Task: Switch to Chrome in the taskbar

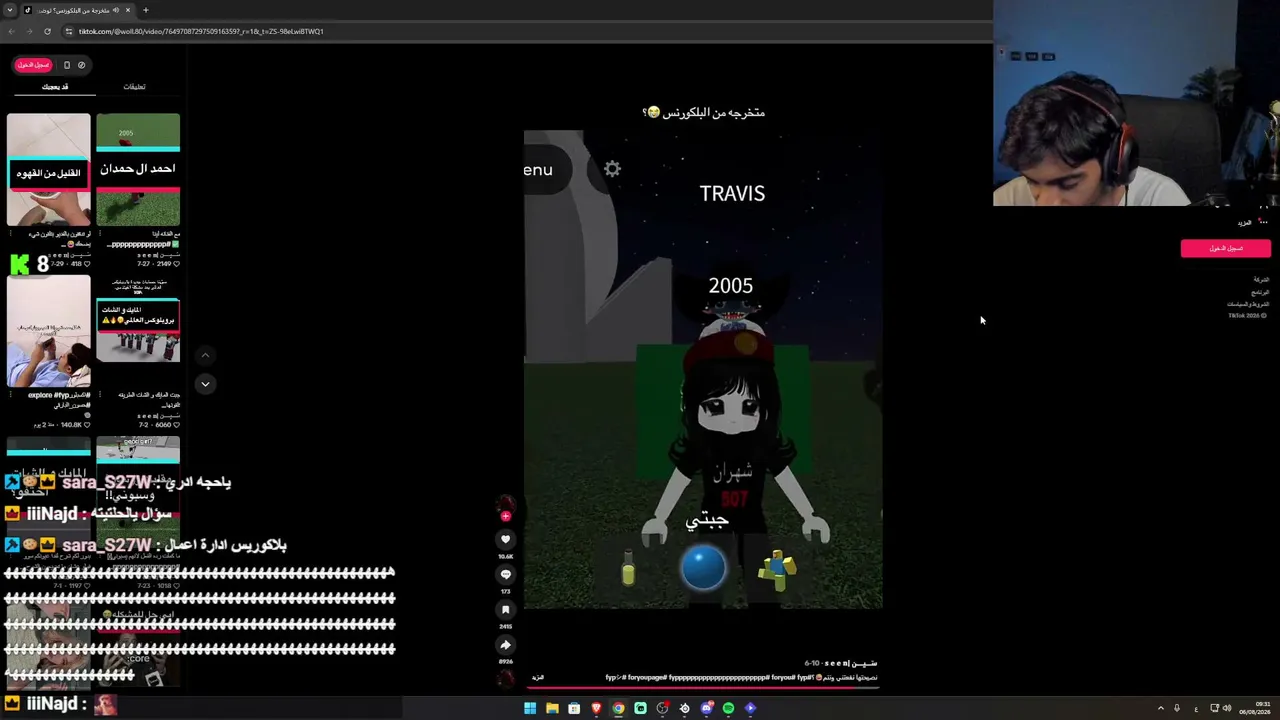Action: point(618,708)
